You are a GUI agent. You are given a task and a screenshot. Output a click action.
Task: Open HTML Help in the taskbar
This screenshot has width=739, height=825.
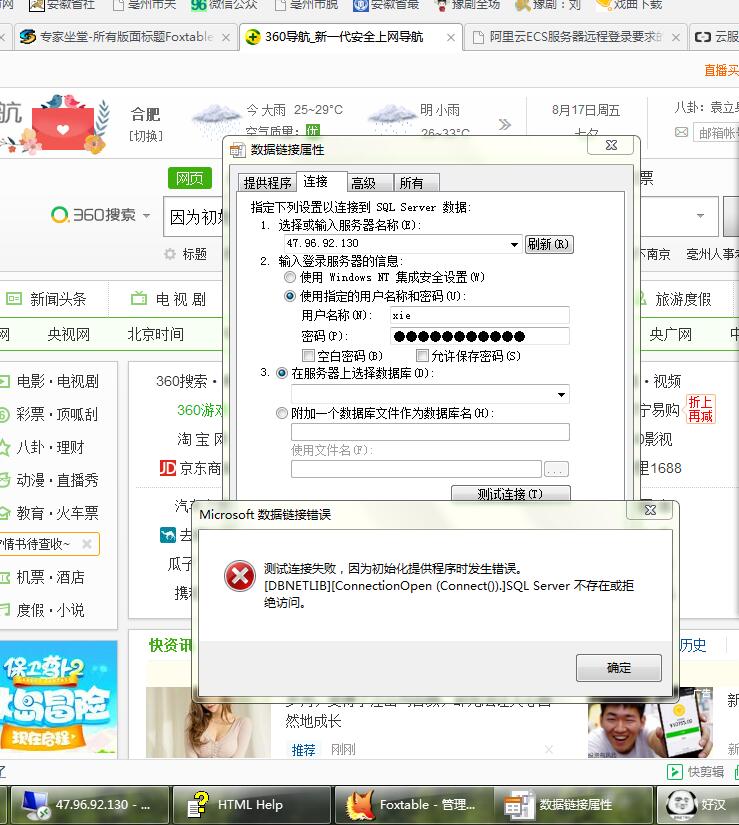(250, 804)
